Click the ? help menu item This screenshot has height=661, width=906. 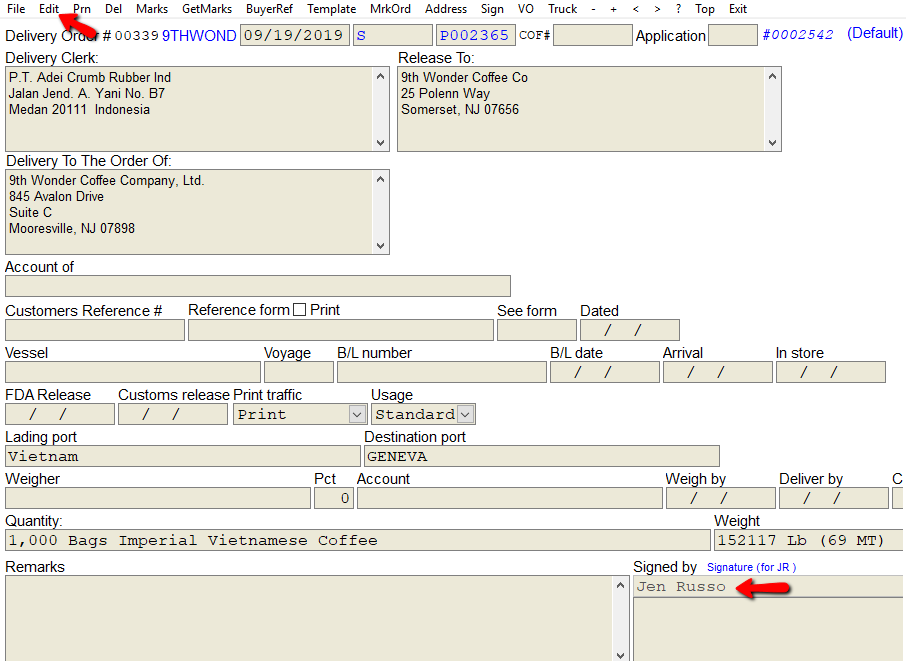click(678, 9)
